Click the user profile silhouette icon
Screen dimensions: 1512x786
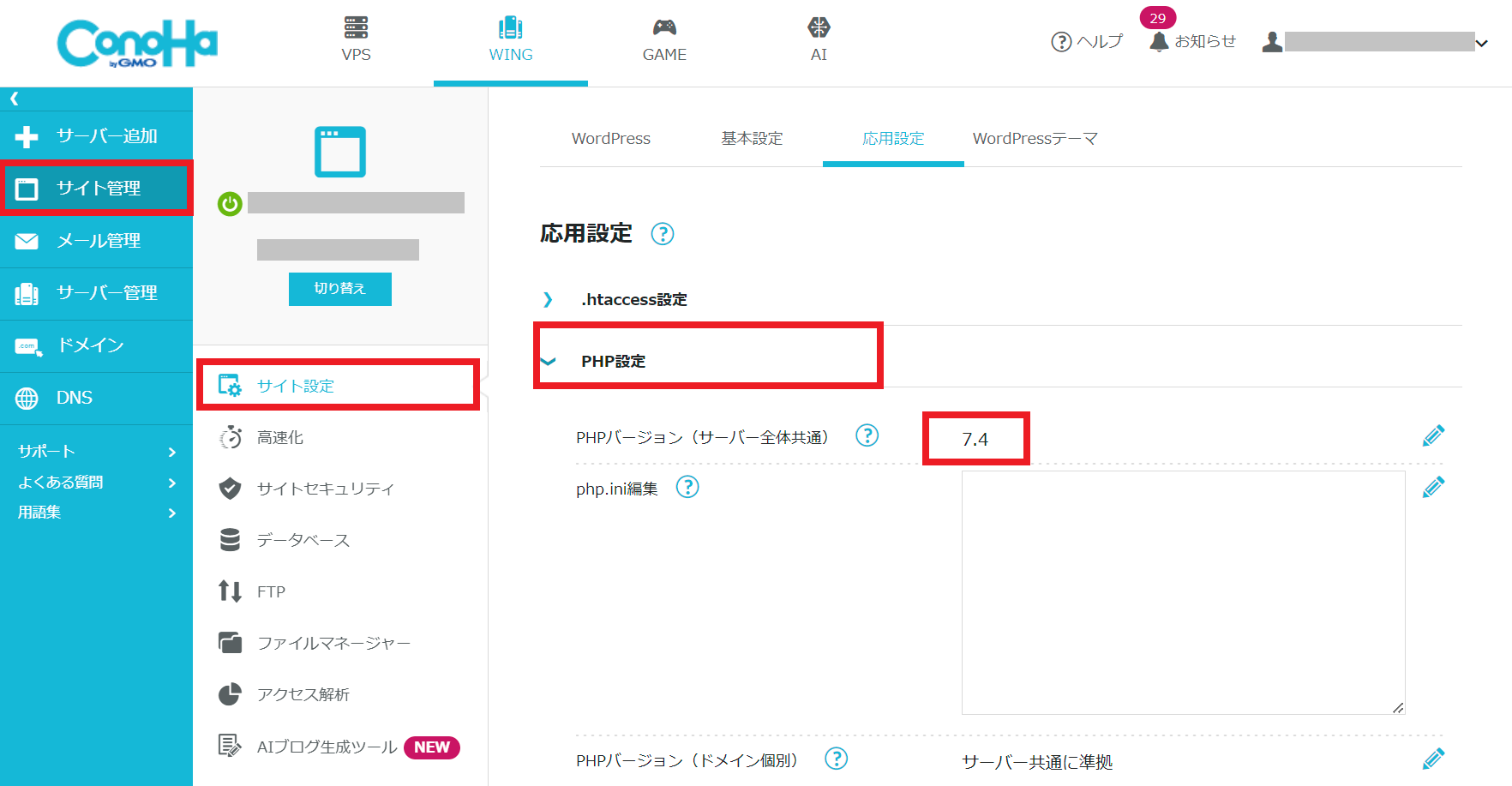1272,42
